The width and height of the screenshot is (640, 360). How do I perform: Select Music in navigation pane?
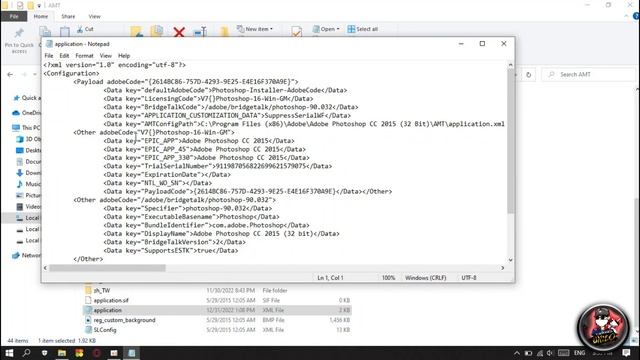(29, 184)
